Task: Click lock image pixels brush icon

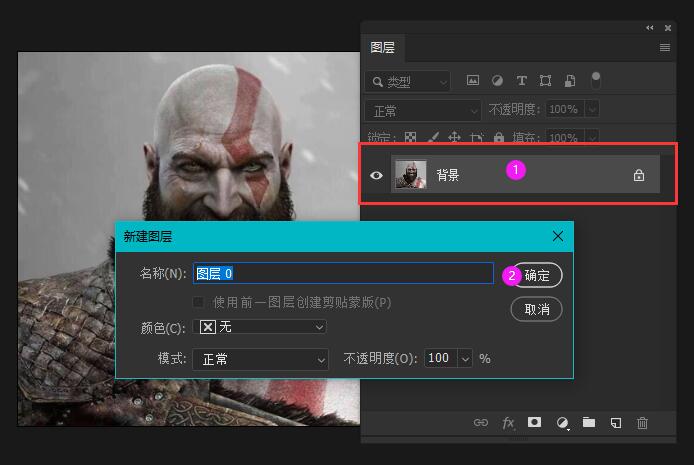Action: (x=432, y=137)
